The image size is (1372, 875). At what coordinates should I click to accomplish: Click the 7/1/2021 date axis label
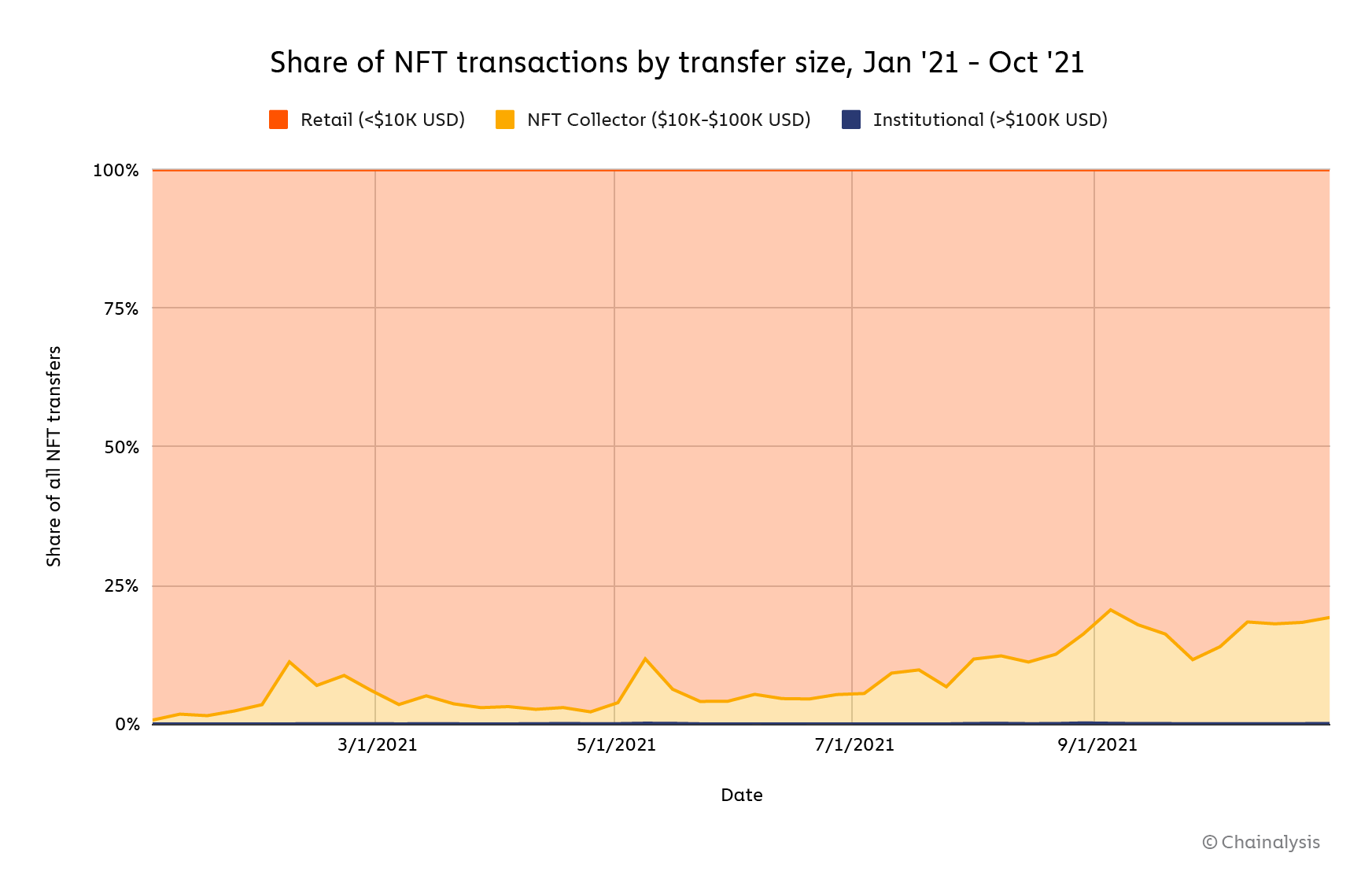(x=854, y=744)
